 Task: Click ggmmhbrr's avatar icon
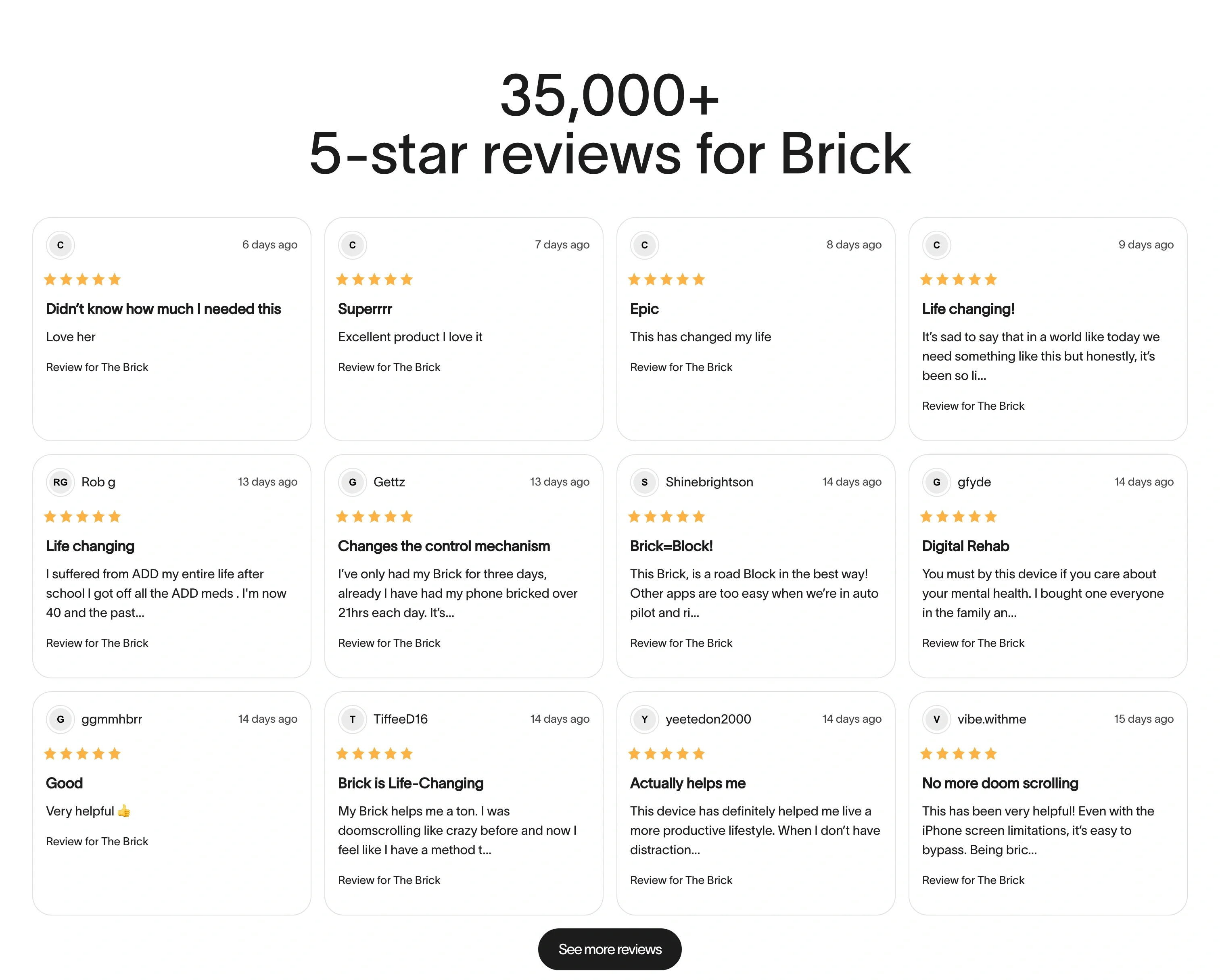[x=60, y=719]
